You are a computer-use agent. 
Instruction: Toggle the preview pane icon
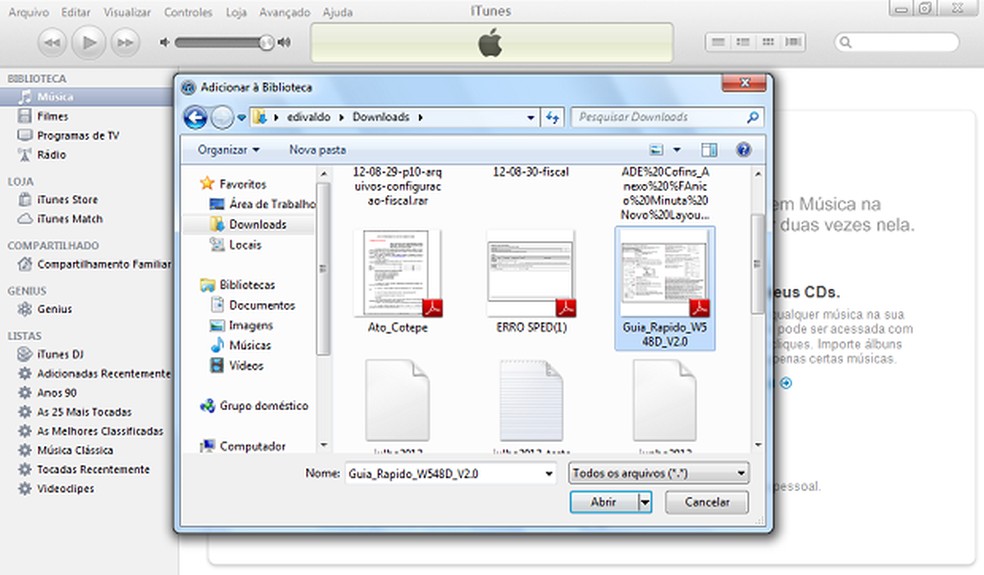(709, 150)
